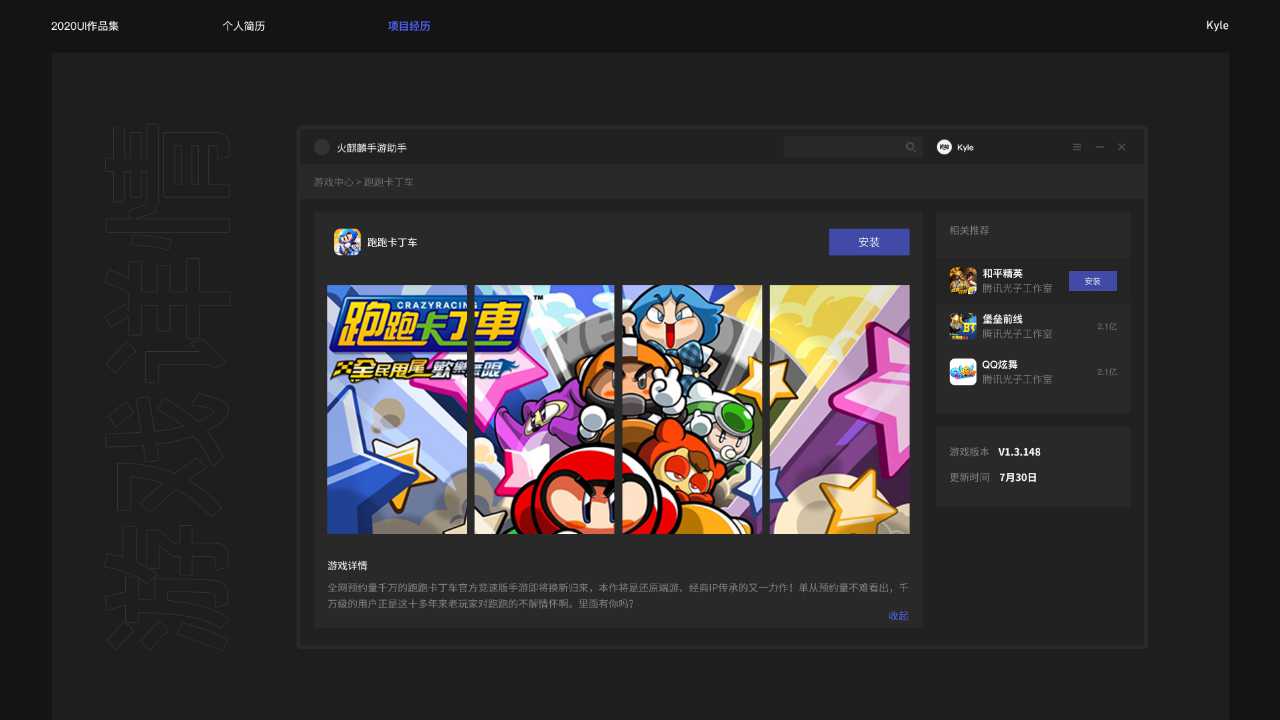Click the 堡垒前线 game icon
Image resolution: width=1280 pixels, height=720 pixels.
[x=963, y=326]
